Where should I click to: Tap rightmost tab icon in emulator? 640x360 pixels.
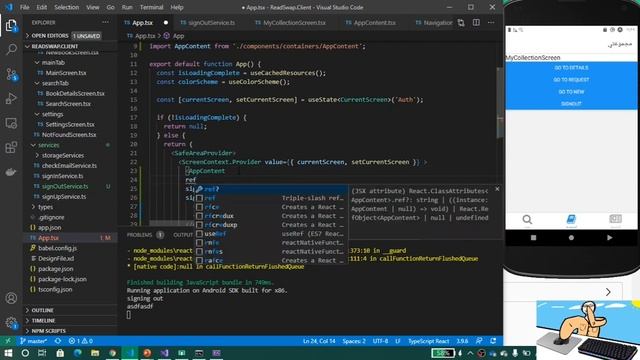pos(615,220)
